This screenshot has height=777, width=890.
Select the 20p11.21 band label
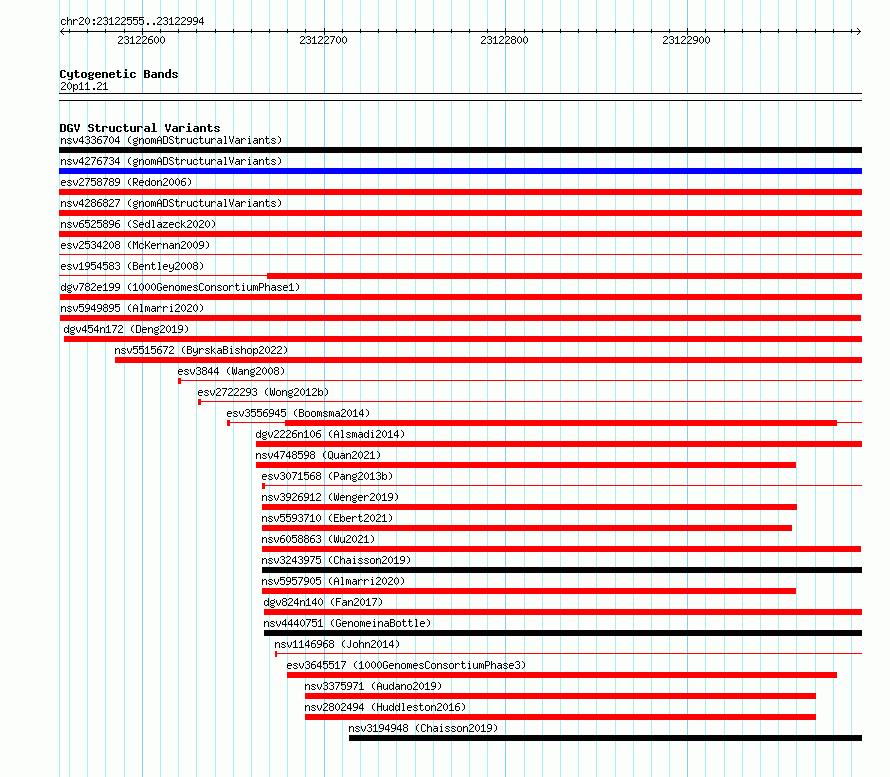point(84,86)
